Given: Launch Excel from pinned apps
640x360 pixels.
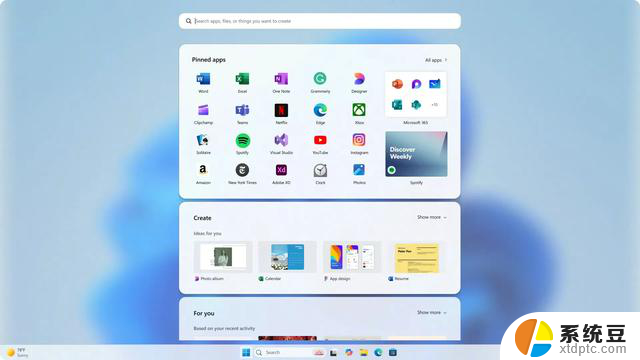Looking at the screenshot, I should [242, 79].
